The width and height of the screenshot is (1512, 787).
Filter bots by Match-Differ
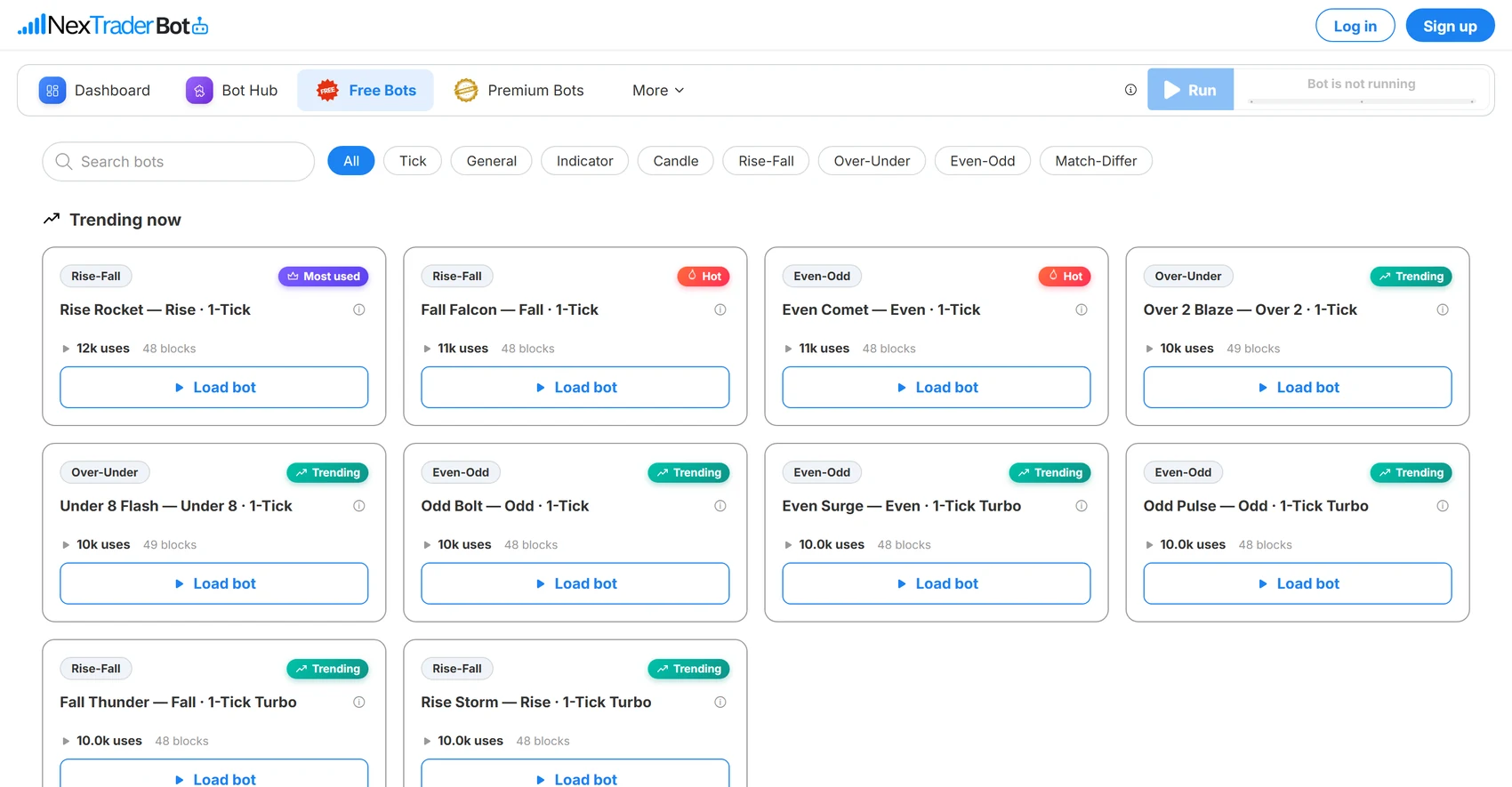click(1096, 161)
